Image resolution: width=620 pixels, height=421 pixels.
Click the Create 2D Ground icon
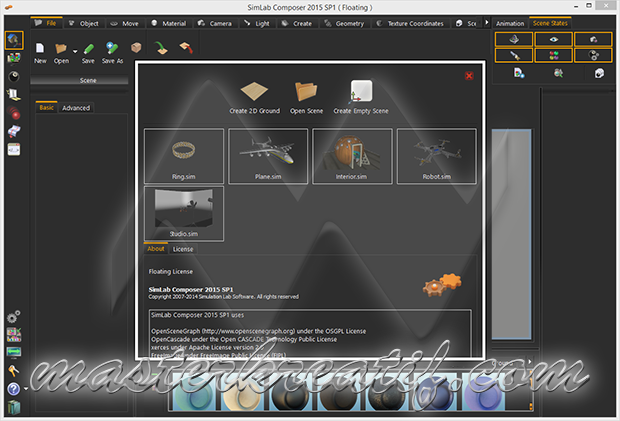253,90
